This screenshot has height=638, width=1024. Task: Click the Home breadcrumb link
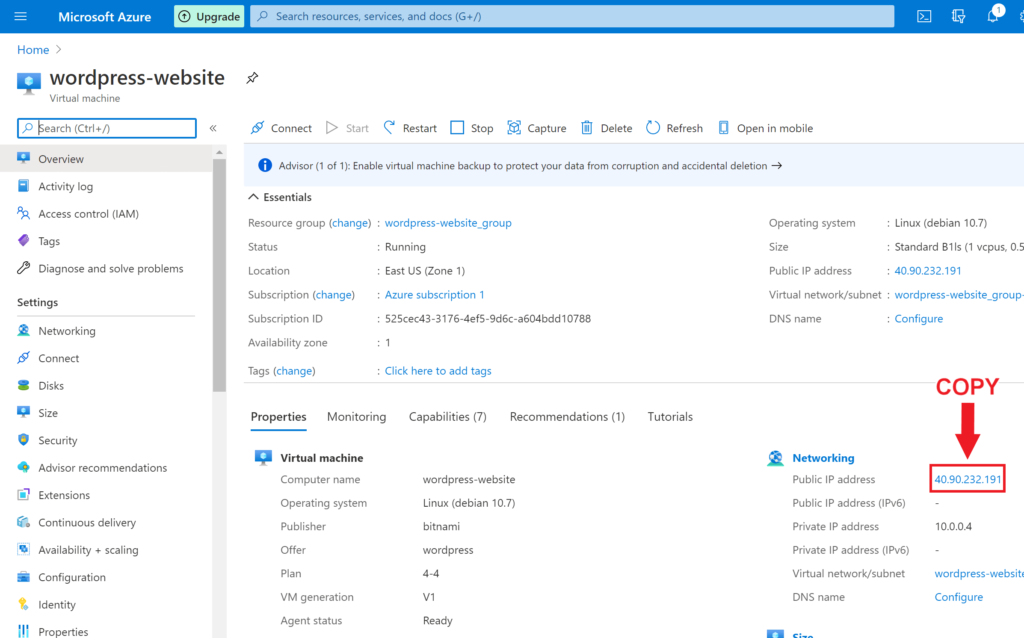click(x=33, y=50)
